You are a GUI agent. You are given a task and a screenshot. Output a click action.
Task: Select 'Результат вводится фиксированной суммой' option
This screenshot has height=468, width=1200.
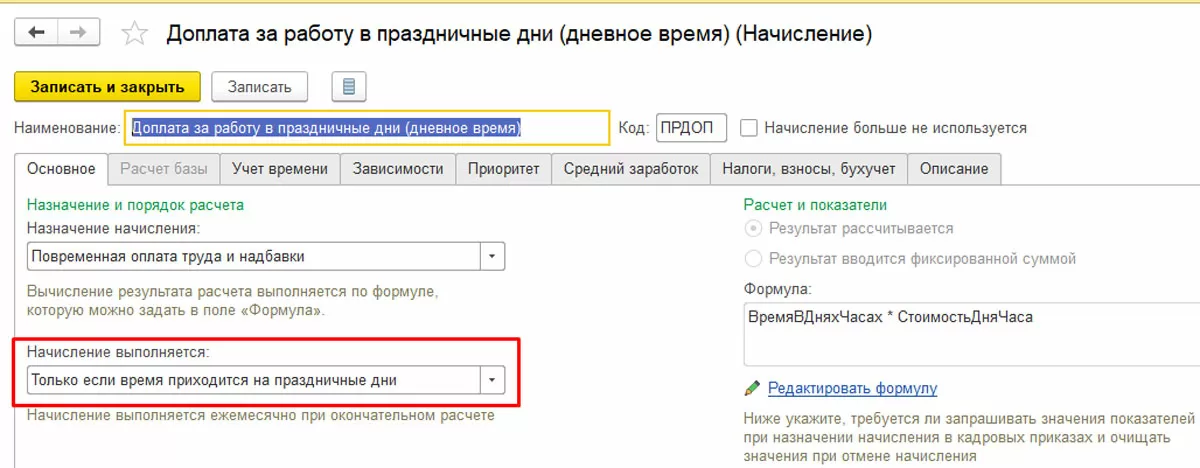click(x=753, y=258)
